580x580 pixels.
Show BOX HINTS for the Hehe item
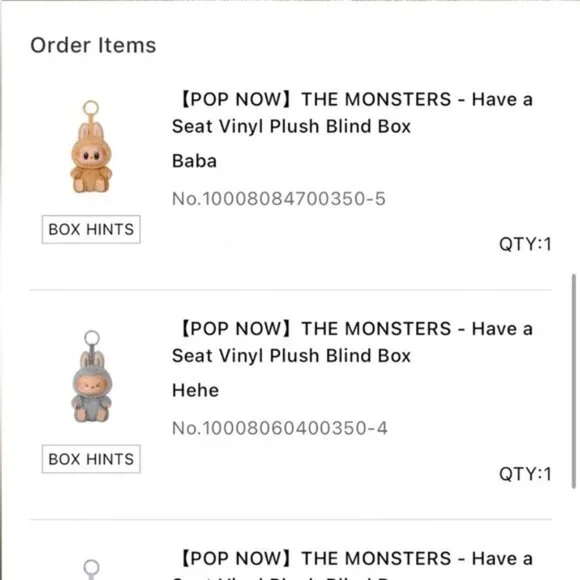[x=91, y=459]
